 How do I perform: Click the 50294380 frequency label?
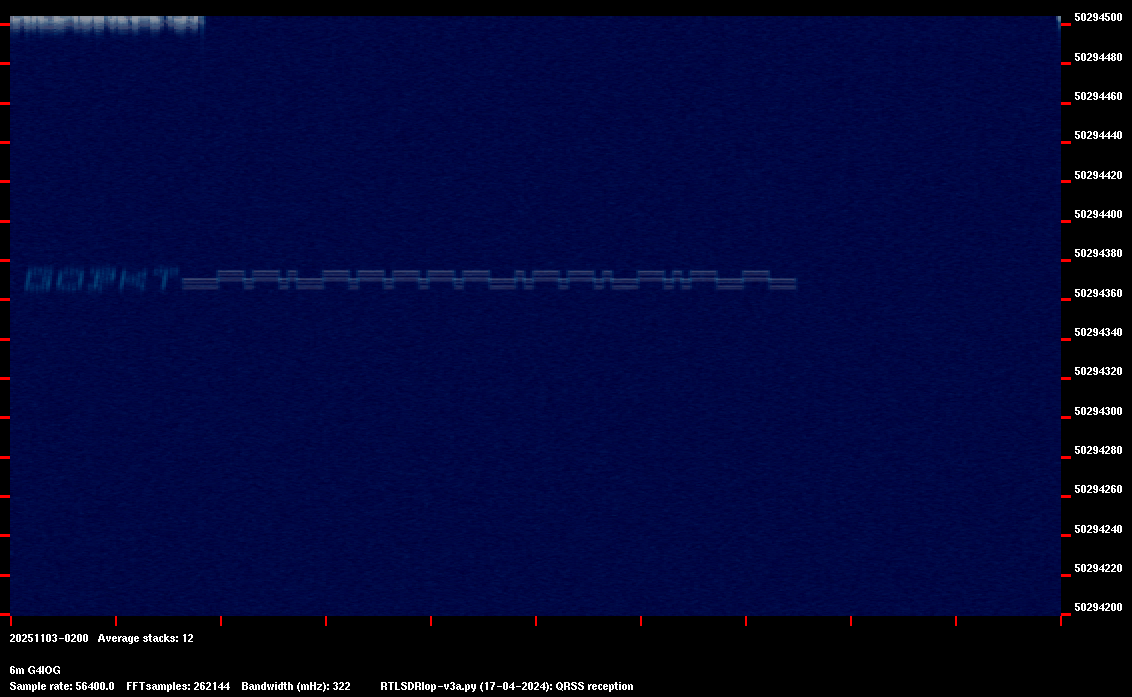point(1098,254)
